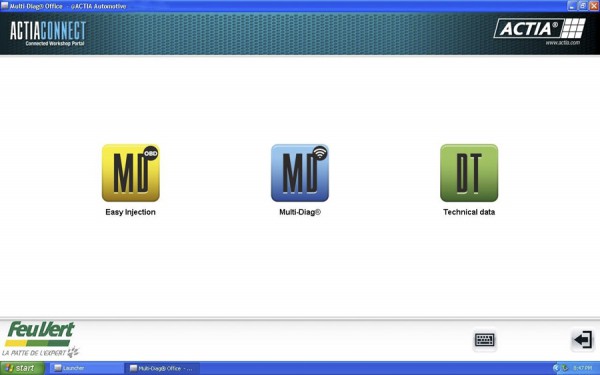Show the on-screen keyboard
Image resolution: width=600 pixels, height=375 pixels.
point(484,340)
